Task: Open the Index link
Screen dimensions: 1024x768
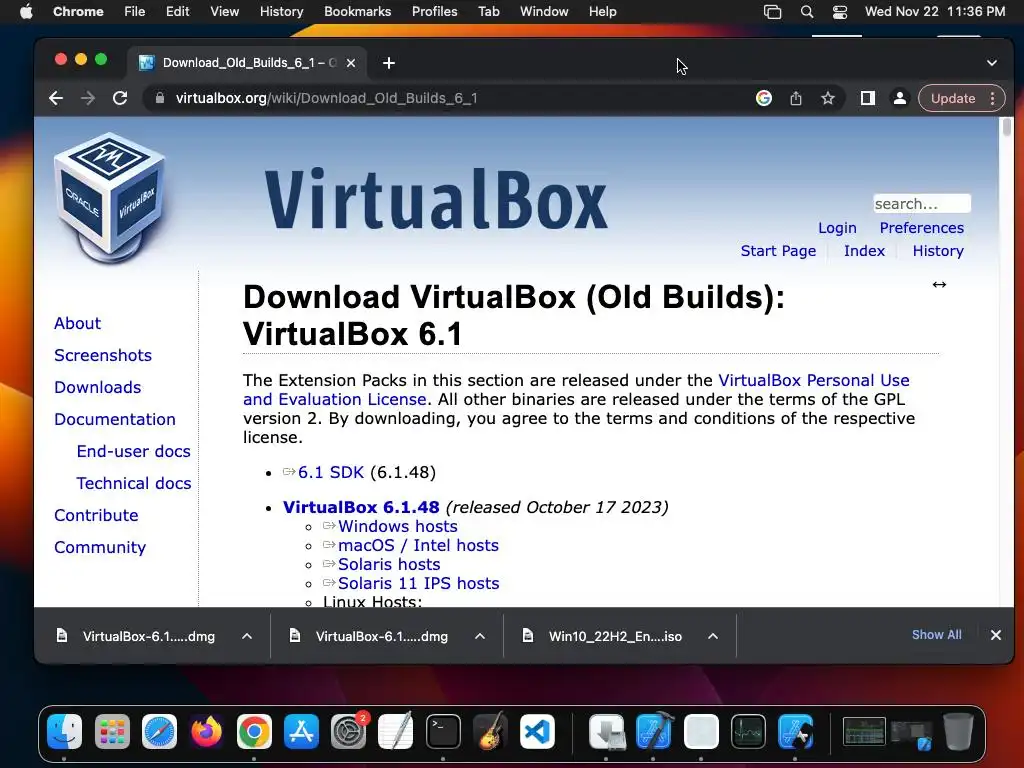Action: (864, 251)
